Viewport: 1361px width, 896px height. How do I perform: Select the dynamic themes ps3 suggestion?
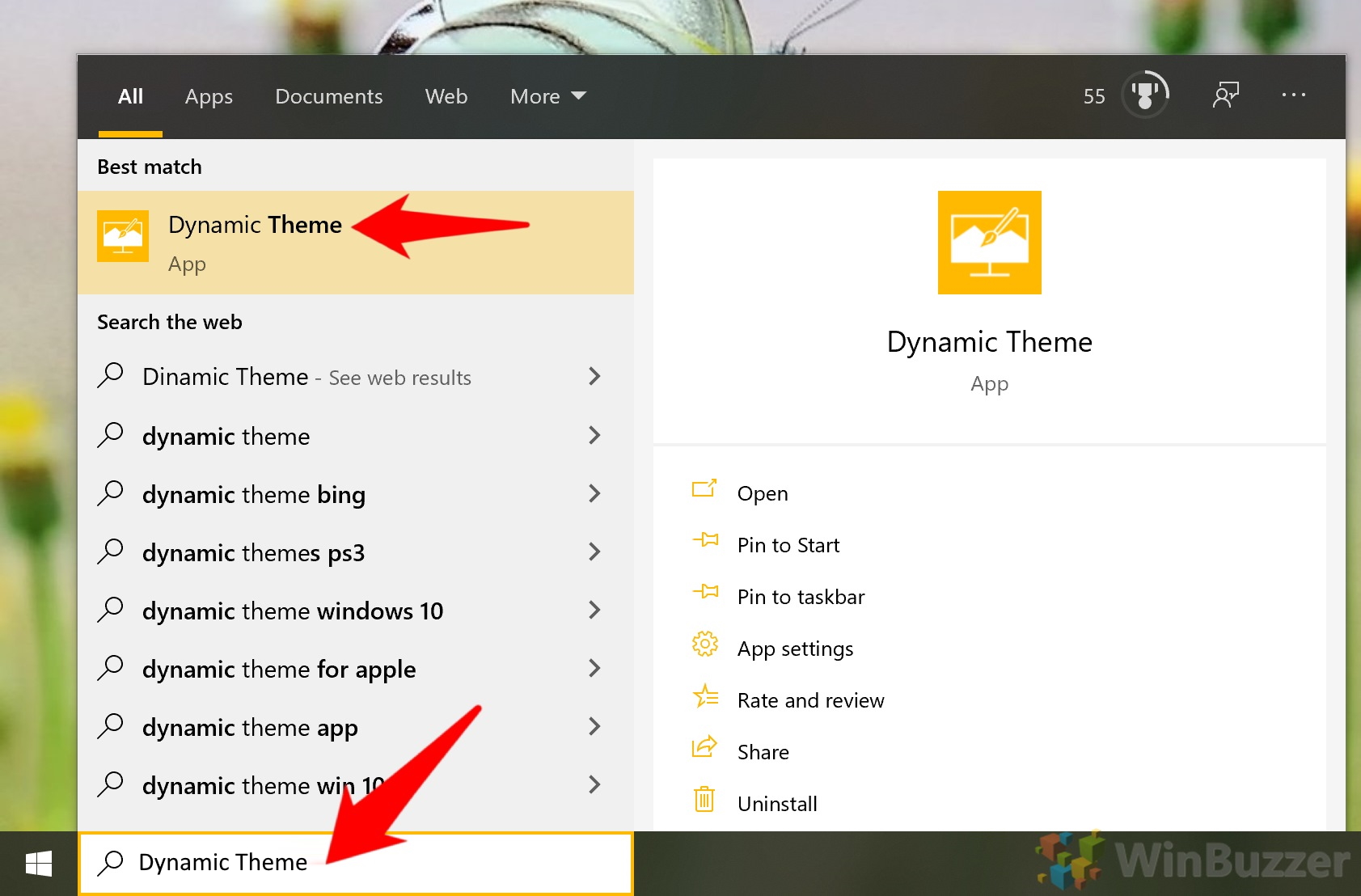pyautogui.click(x=356, y=552)
